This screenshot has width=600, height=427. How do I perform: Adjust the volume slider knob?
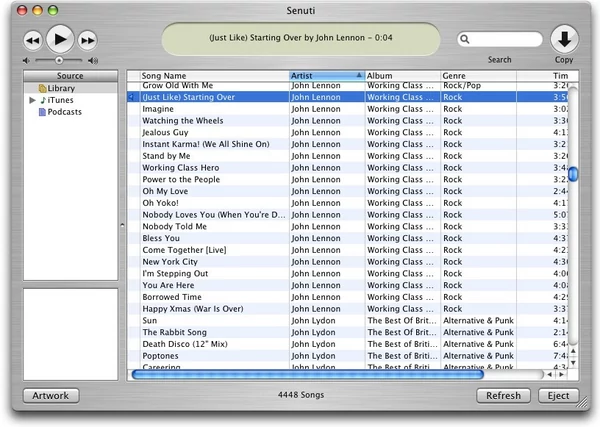[59, 60]
